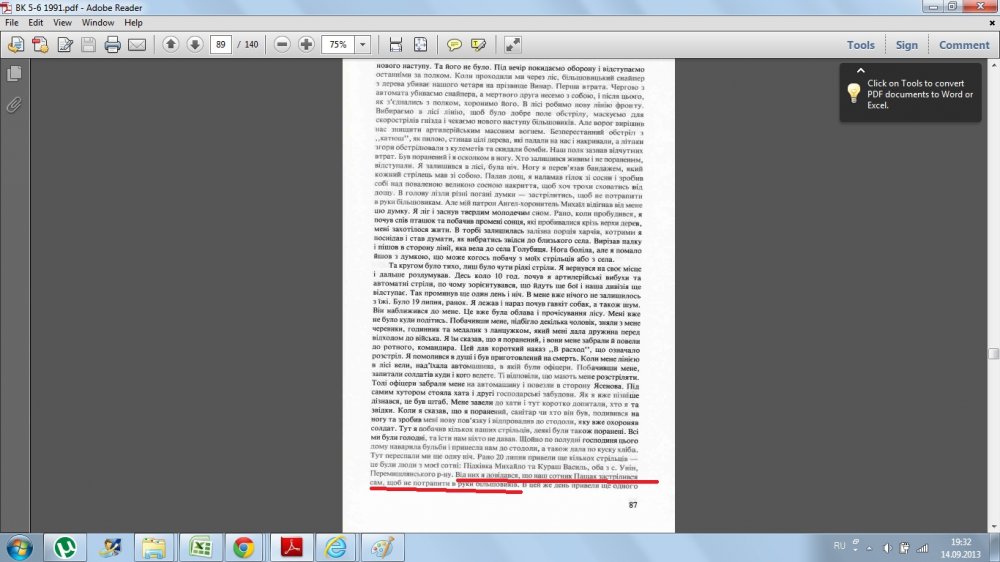Open the zoom level dropdown arrow
Image resolution: width=1000 pixels, height=562 pixels.
(362, 45)
